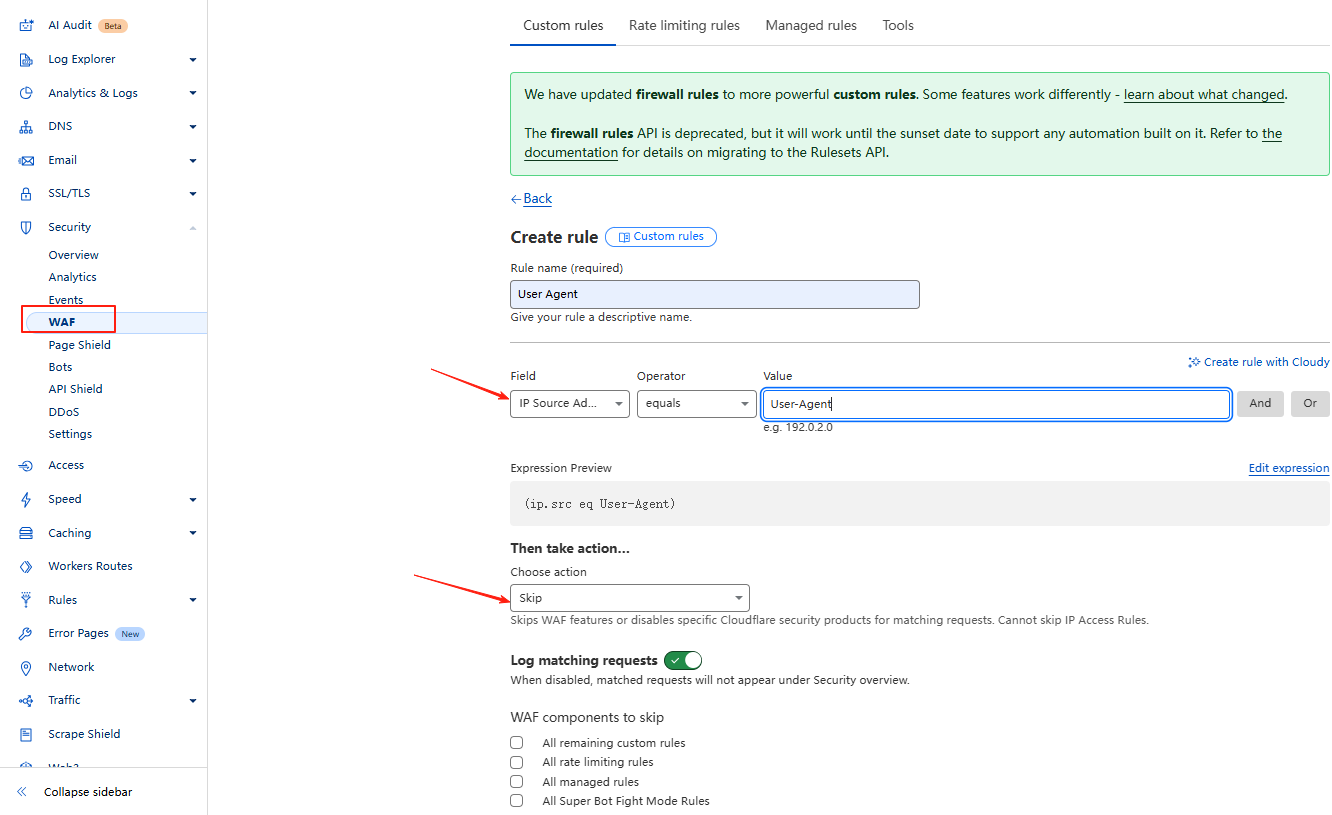Image resolution: width=1332 pixels, height=815 pixels.
Task: Open the Choose action dropdown showing Skip
Action: point(630,597)
